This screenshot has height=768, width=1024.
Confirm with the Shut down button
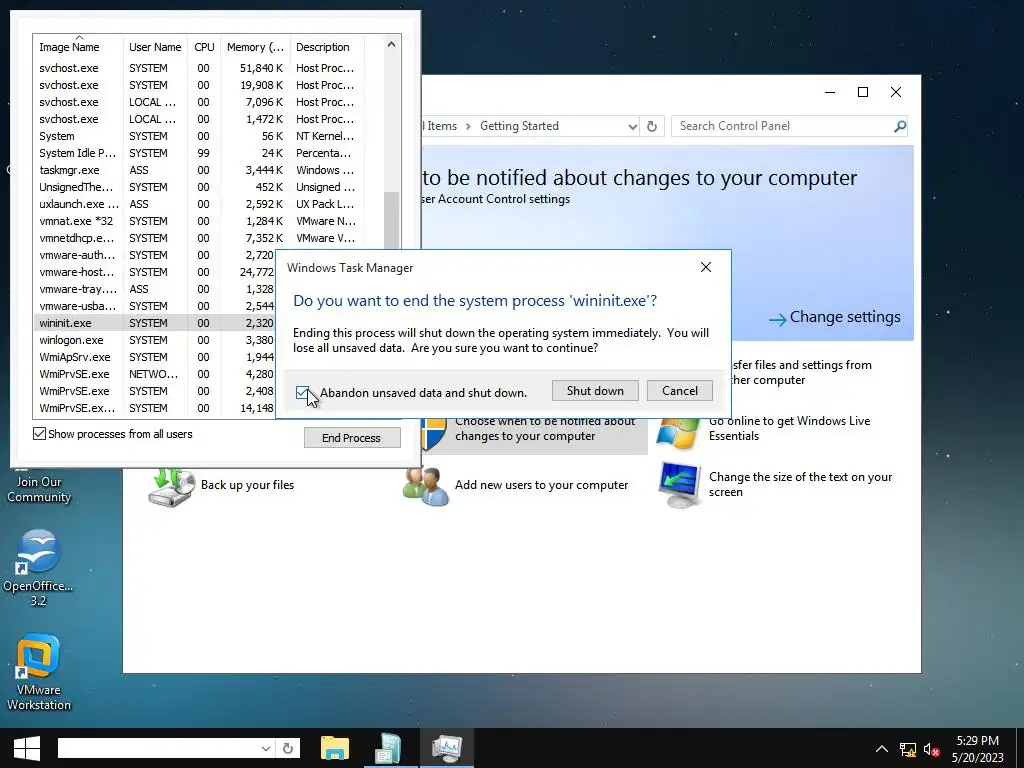tap(595, 391)
